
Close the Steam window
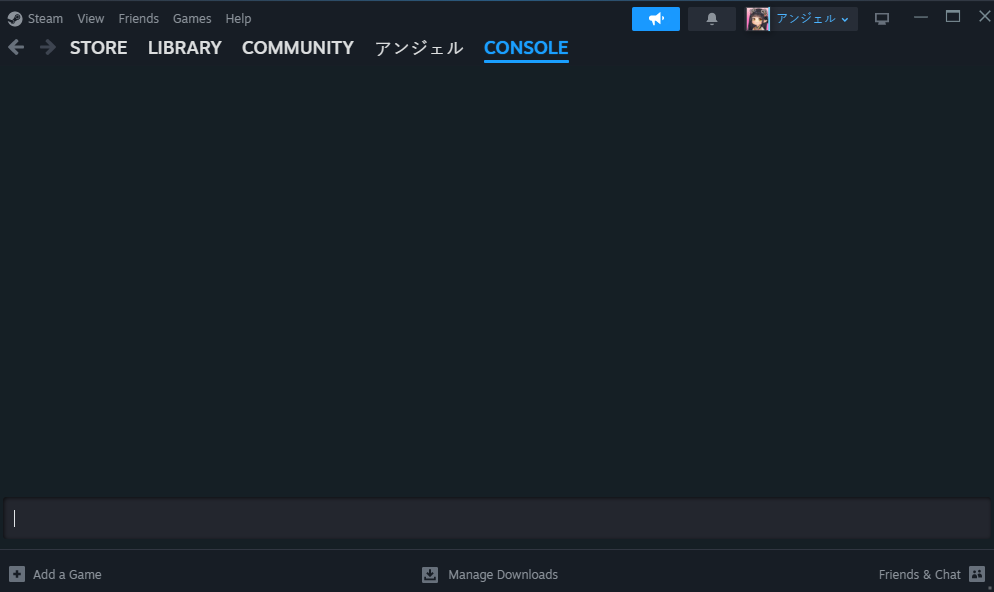pos(984,17)
